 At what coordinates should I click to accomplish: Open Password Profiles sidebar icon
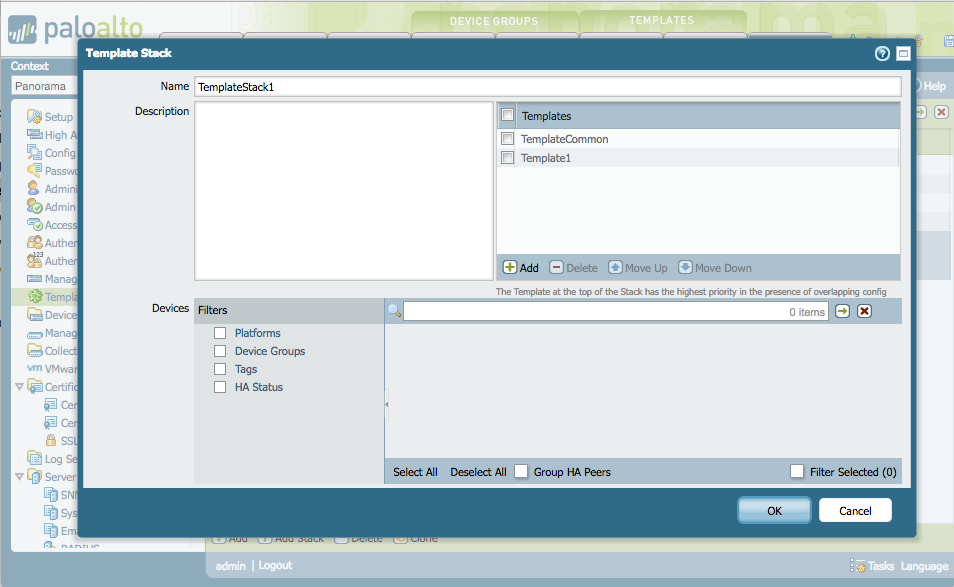35,170
